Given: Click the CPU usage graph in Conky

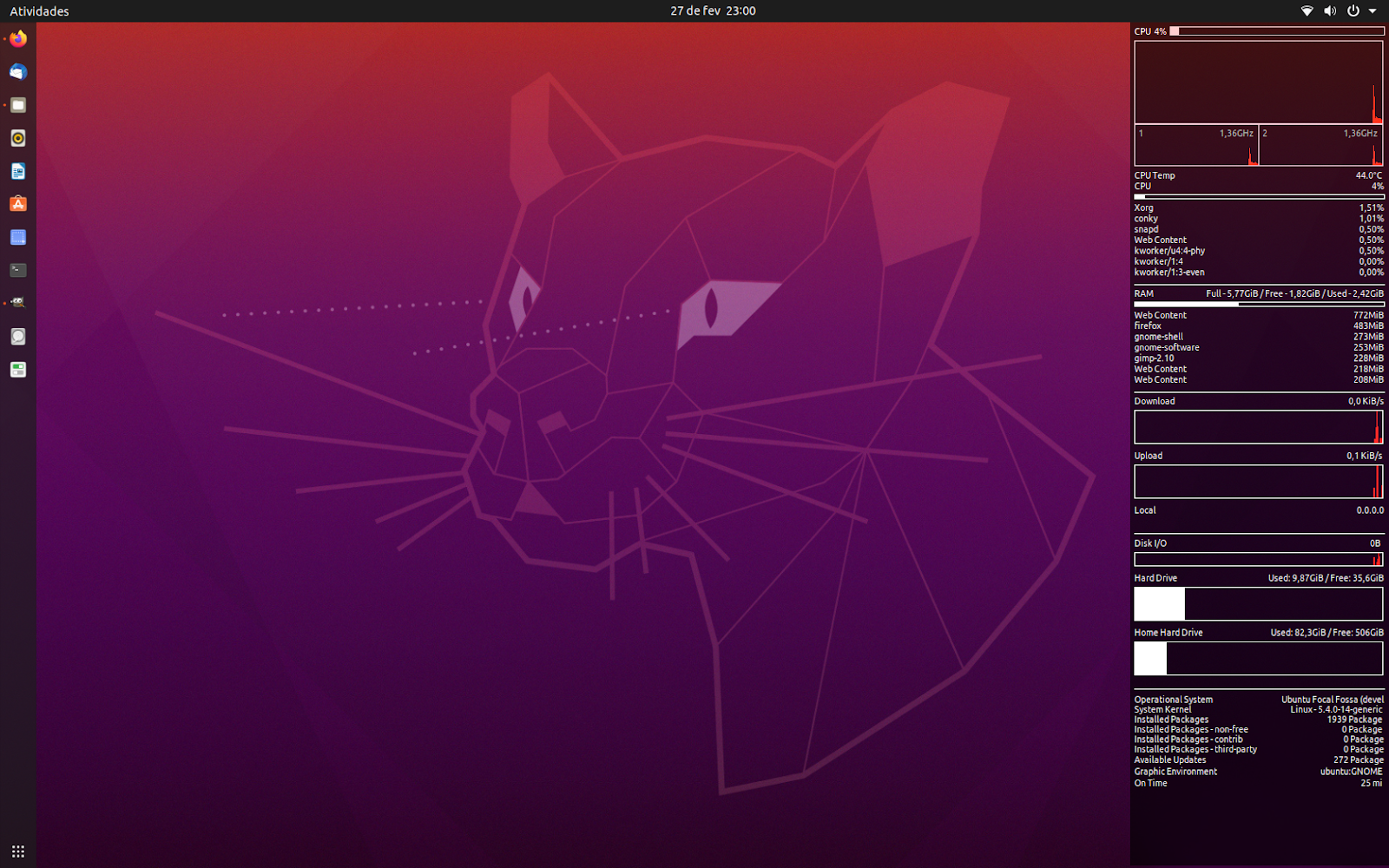Looking at the screenshot, I should (x=1258, y=82).
